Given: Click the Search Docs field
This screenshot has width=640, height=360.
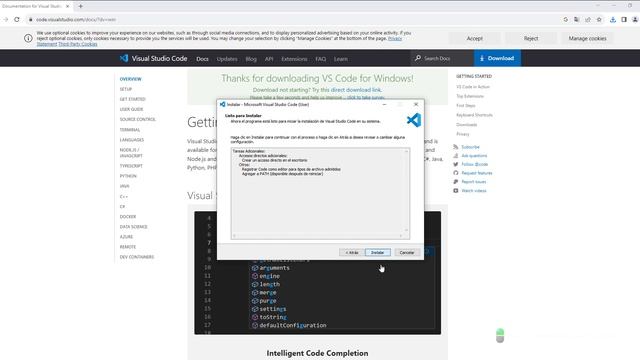Looking at the screenshot, I should (442, 58).
